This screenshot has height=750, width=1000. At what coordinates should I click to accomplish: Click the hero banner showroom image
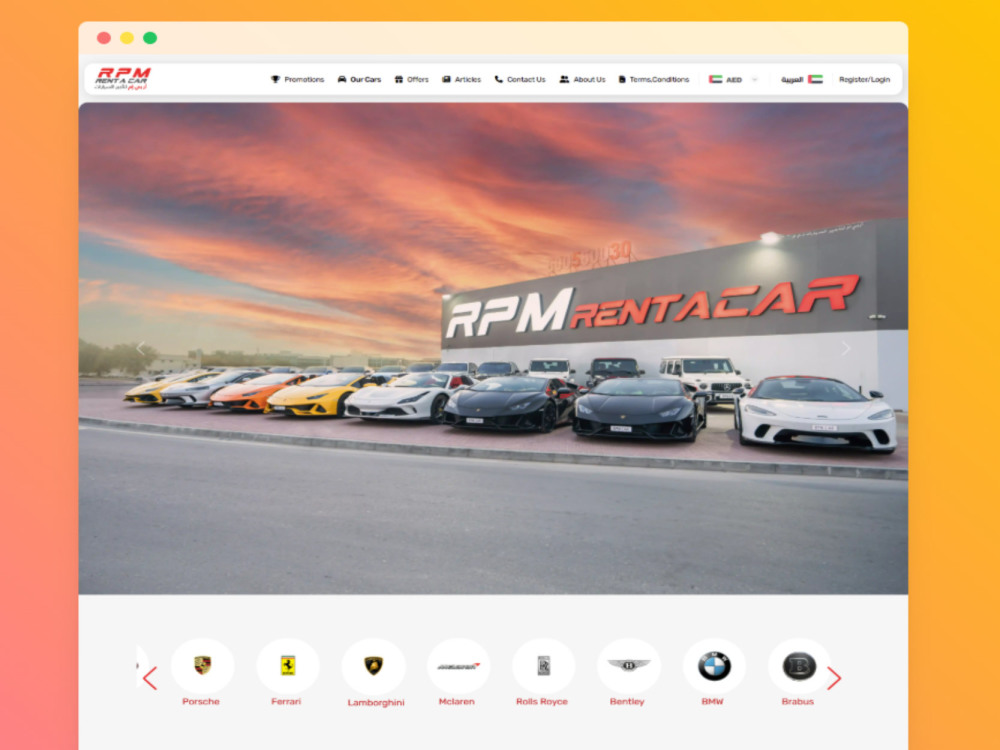[x=493, y=348]
